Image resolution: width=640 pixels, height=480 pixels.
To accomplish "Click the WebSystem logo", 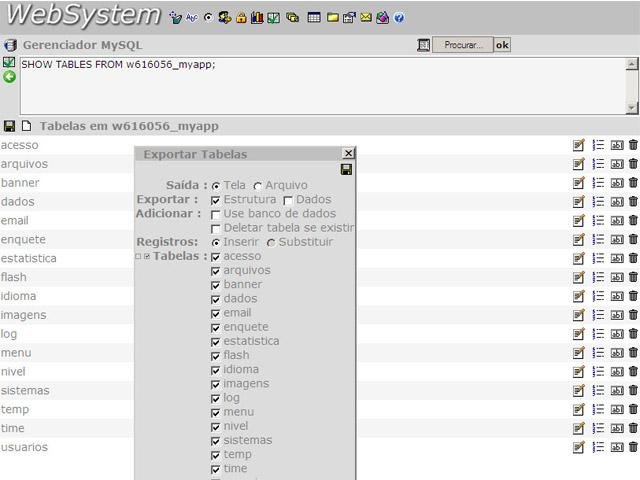I will coord(84,16).
